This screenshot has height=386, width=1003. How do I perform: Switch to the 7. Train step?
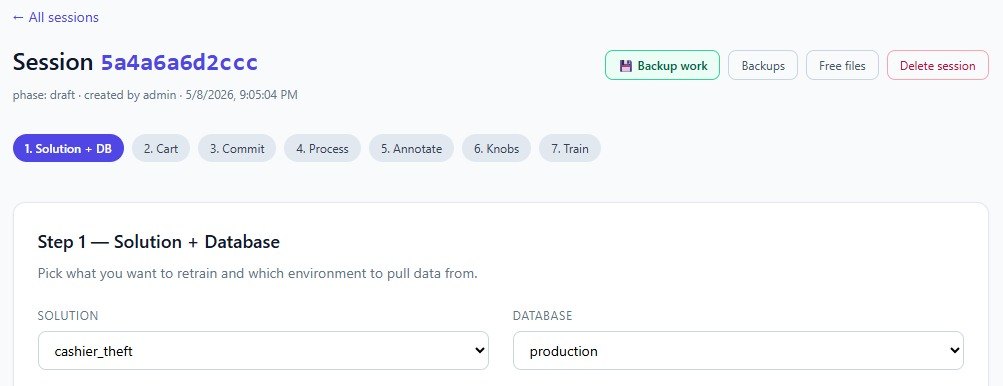(x=570, y=149)
